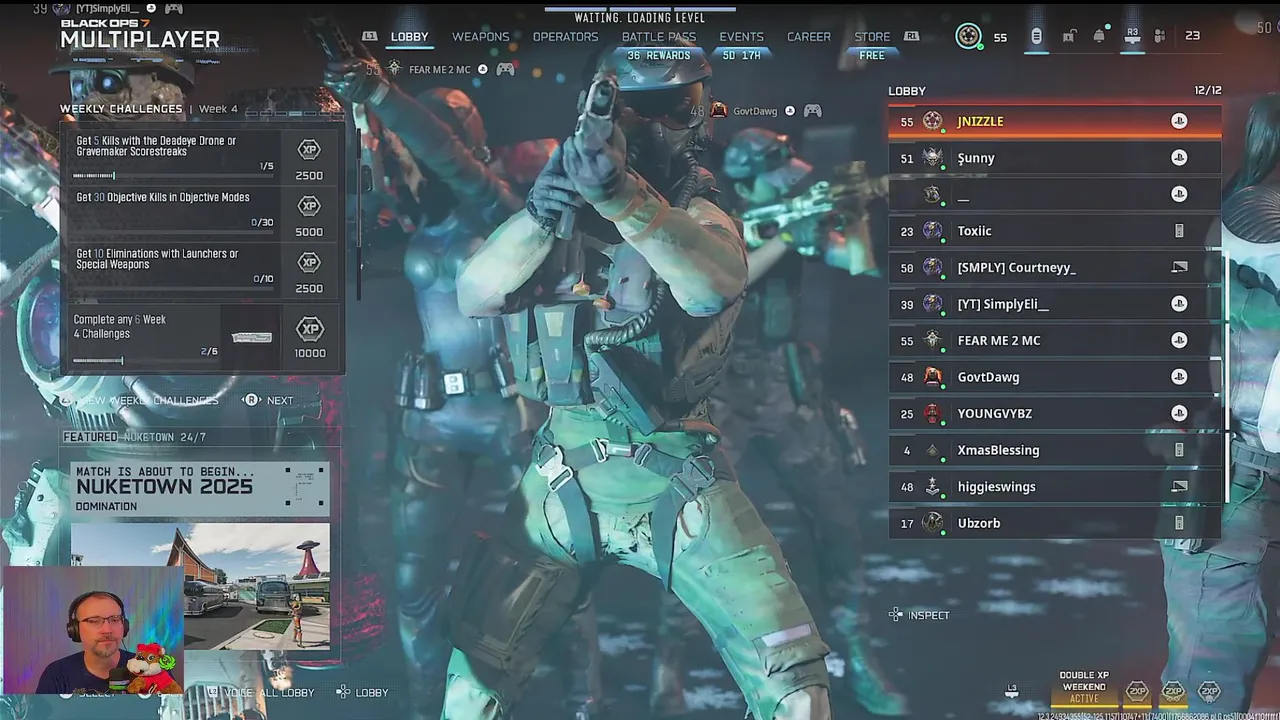Click first double XP token icon
1280x720 pixels.
(x=1137, y=691)
